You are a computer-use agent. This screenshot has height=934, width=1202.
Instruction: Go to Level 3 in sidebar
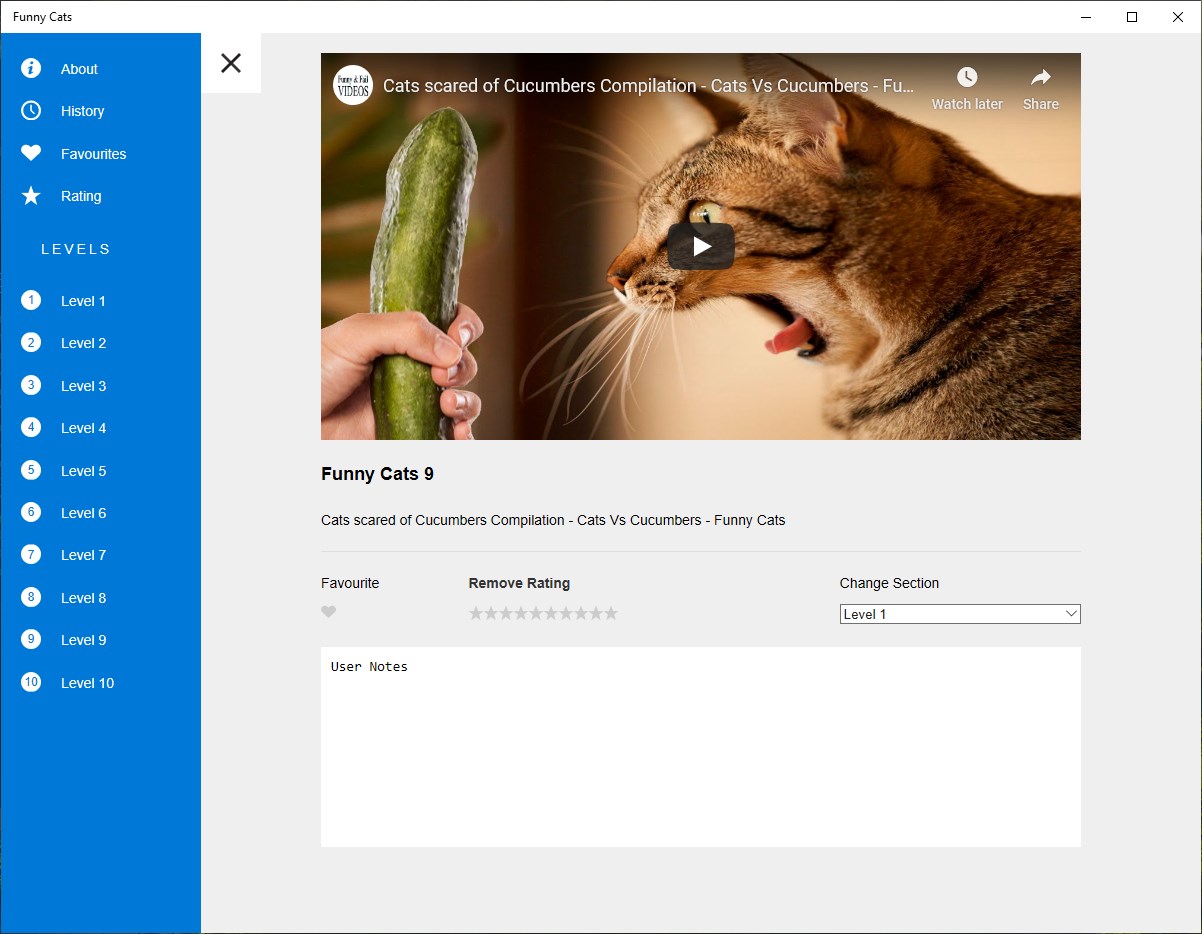pos(83,386)
